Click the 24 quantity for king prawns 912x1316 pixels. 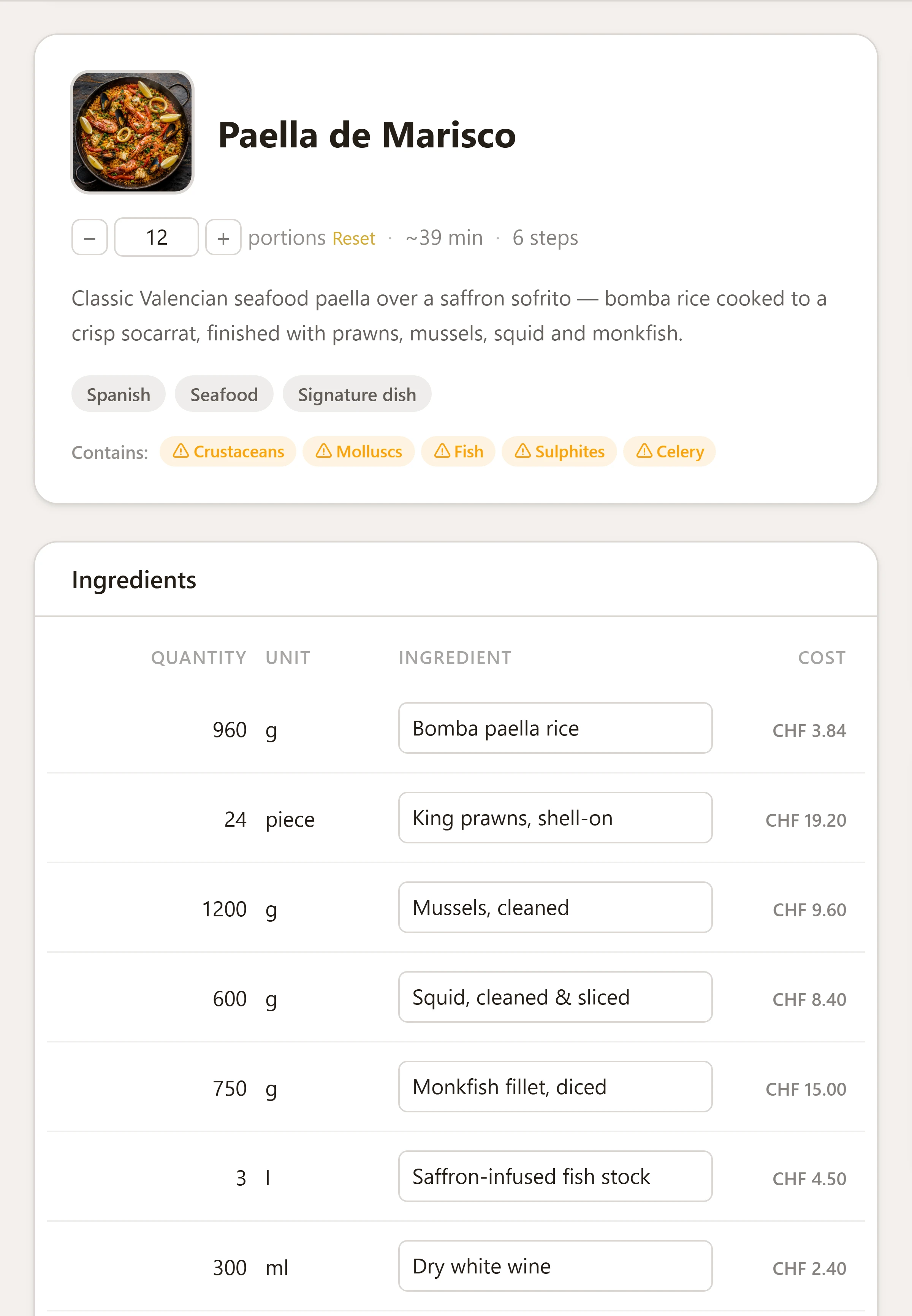pos(236,819)
